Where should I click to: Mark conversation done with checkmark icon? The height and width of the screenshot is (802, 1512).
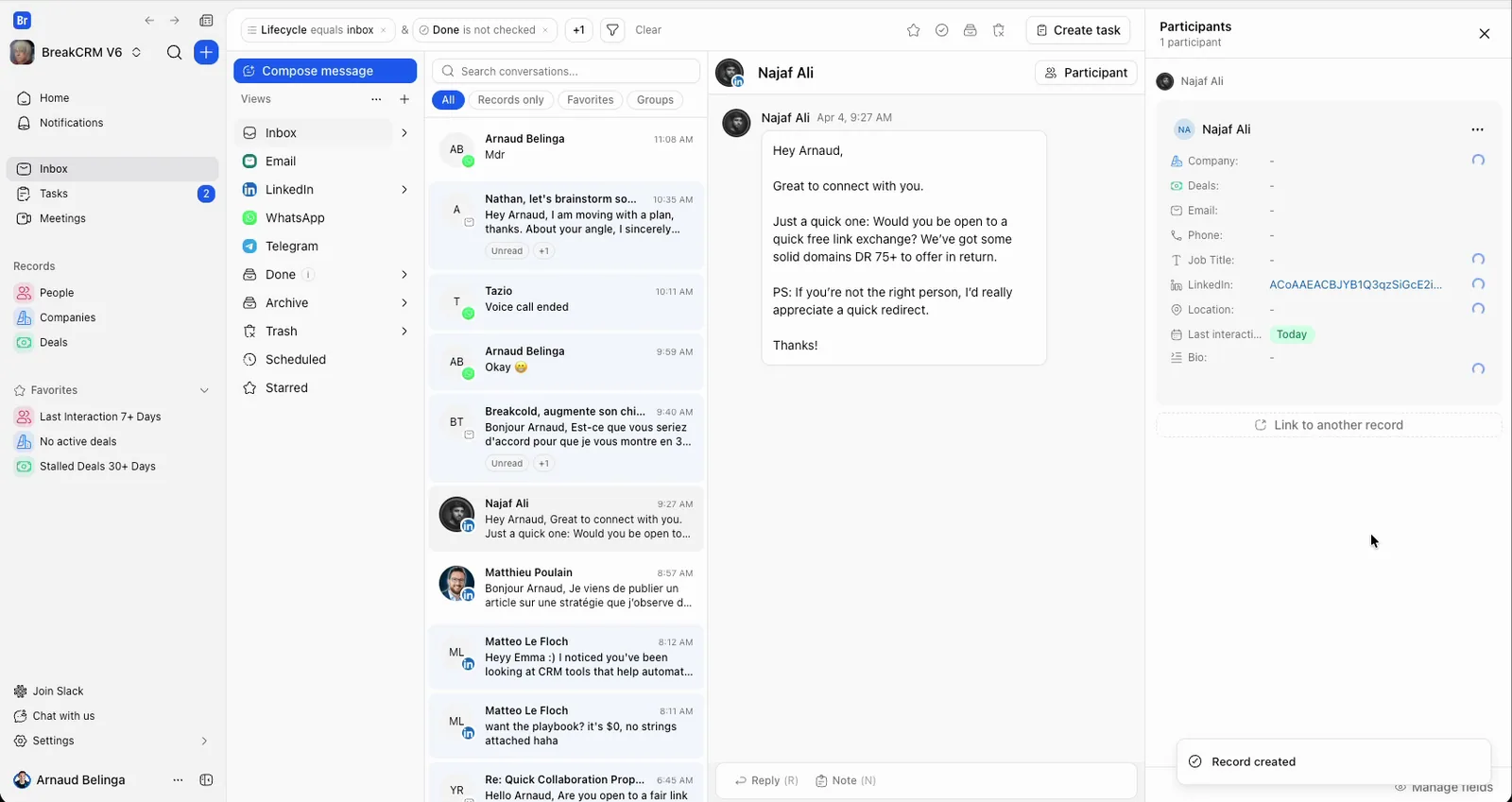coord(941,30)
